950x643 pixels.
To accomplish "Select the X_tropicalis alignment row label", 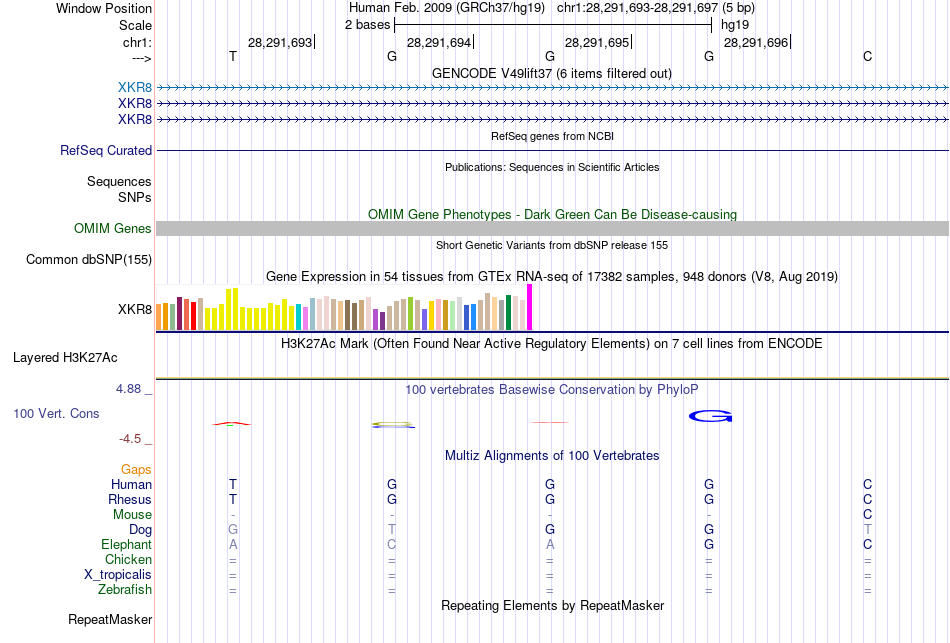I will tap(118, 575).
